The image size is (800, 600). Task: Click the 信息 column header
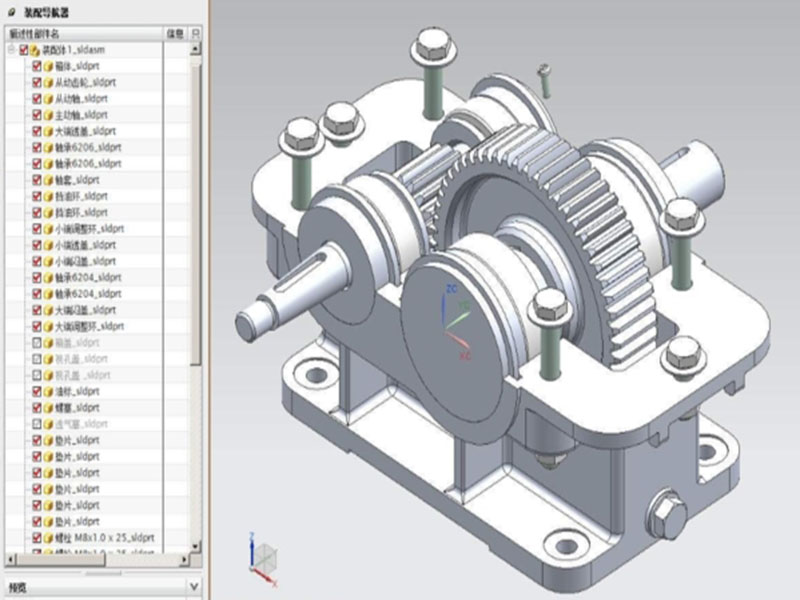tap(175, 33)
